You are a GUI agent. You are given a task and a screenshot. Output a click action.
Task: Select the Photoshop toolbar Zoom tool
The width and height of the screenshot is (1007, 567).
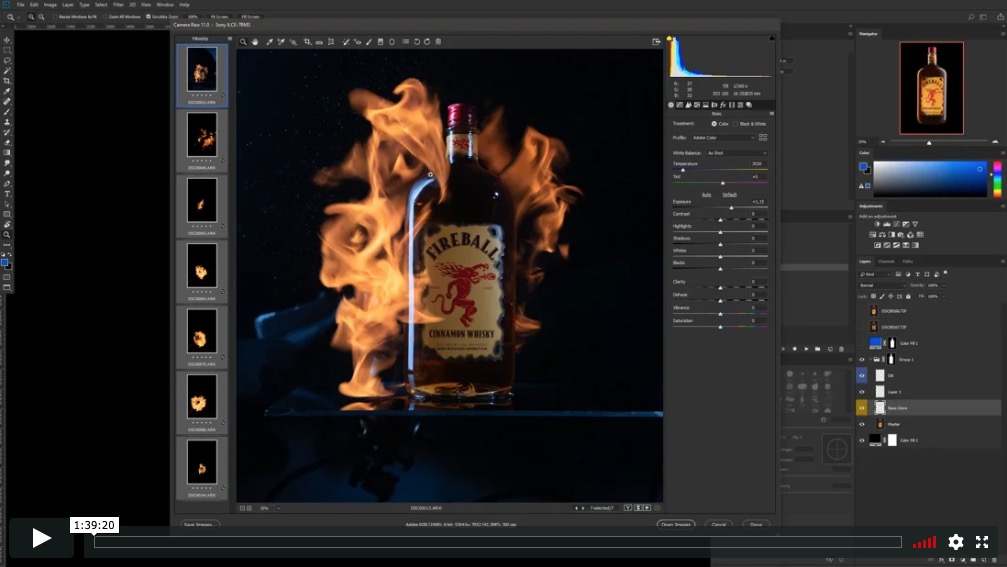[x=7, y=235]
